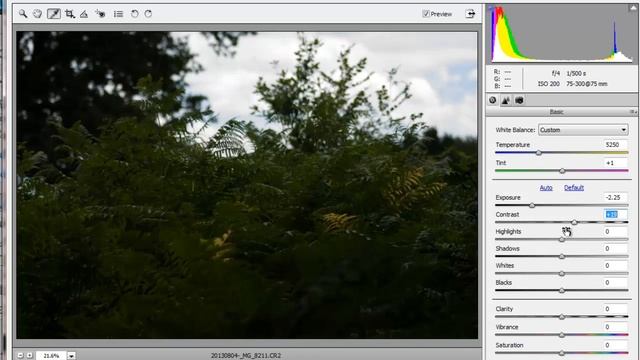Viewport: 640px width, 360px height.
Task: Click the Tint value field
Action: pos(616,163)
